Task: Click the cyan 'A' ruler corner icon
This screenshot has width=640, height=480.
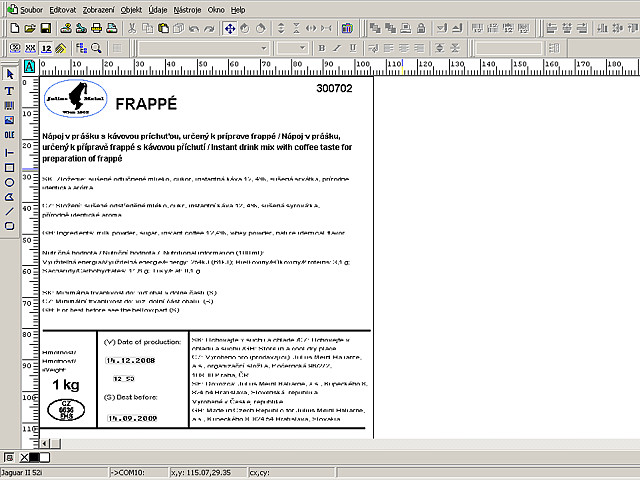Action: pyautogui.click(x=29, y=66)
